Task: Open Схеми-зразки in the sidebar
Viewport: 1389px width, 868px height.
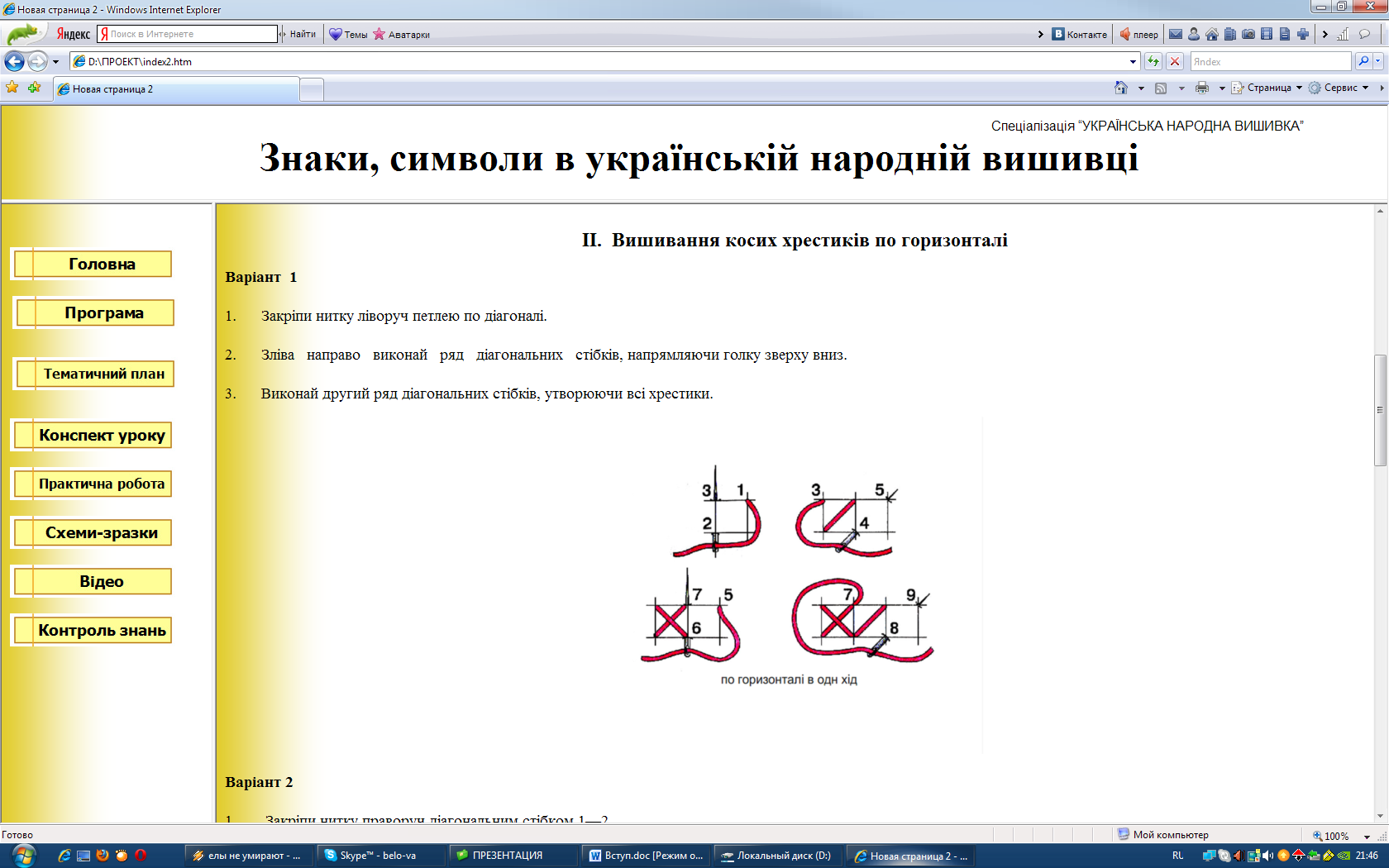Action: 93,532
